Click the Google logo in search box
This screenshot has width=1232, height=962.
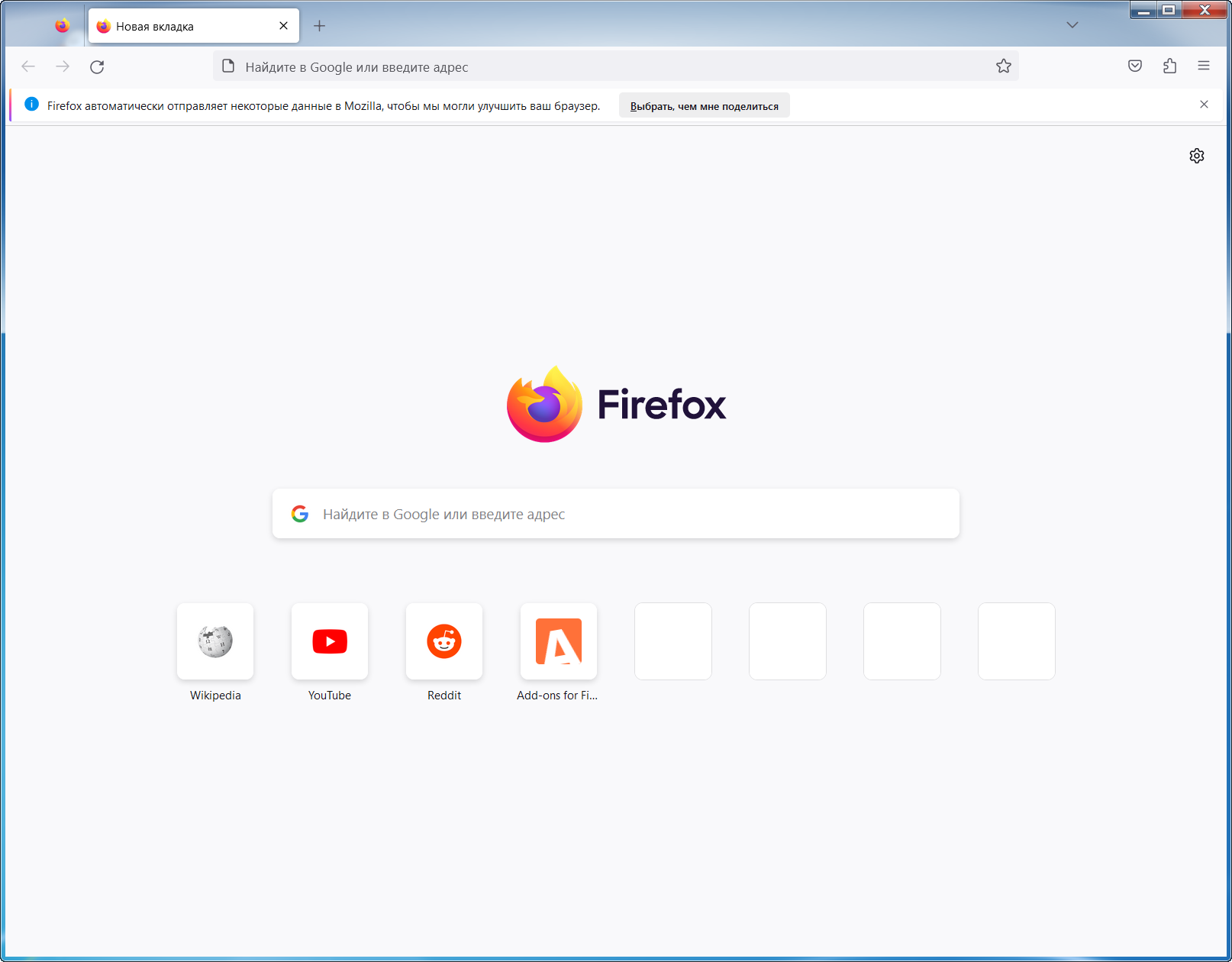pos(300,514)
